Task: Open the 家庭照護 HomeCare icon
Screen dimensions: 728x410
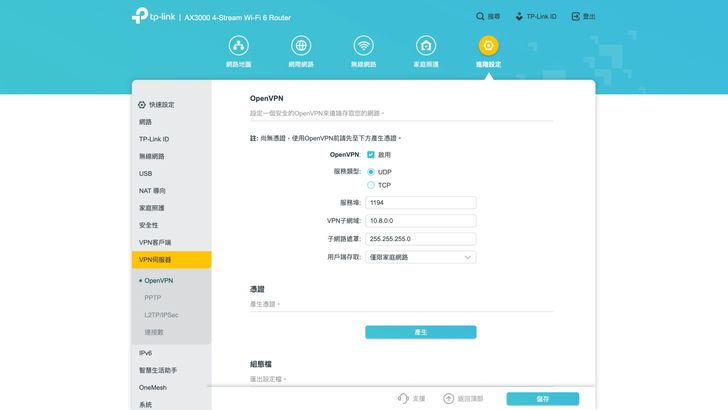Action: click(426, 46)
